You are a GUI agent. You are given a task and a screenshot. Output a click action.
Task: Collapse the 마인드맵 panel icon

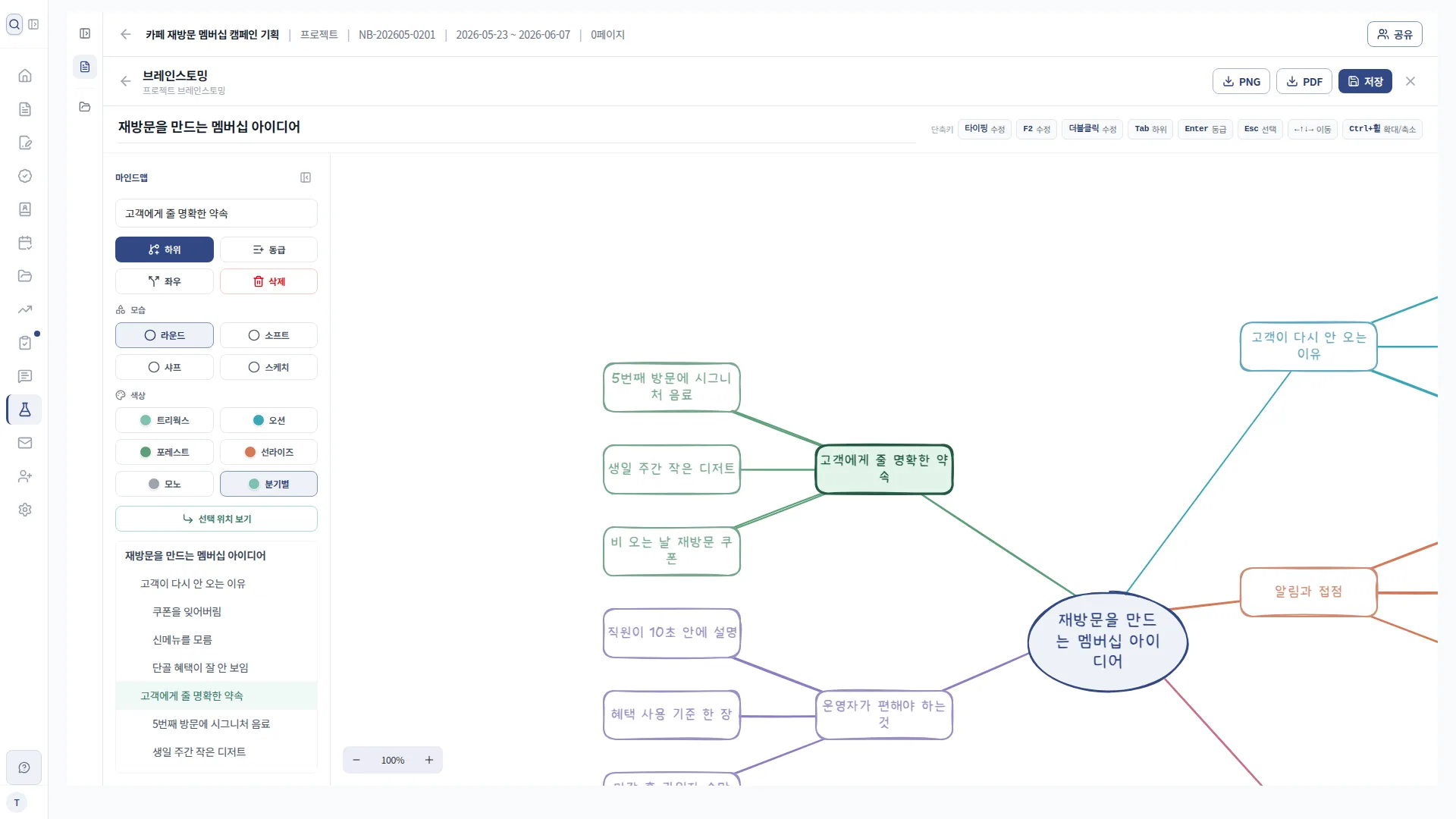[x=306, y=177]
